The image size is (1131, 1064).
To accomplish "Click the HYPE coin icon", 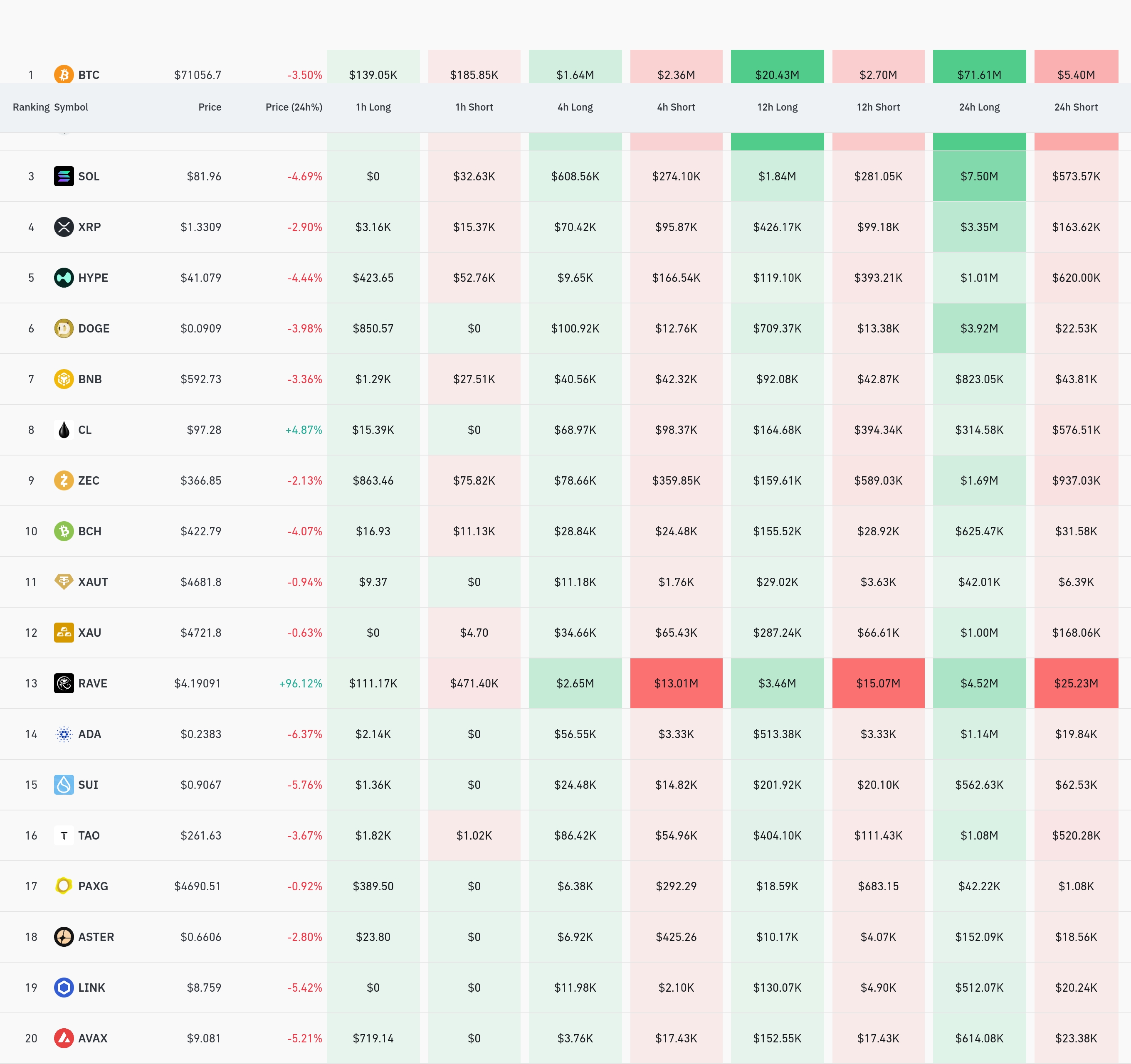I will [64, 278].
